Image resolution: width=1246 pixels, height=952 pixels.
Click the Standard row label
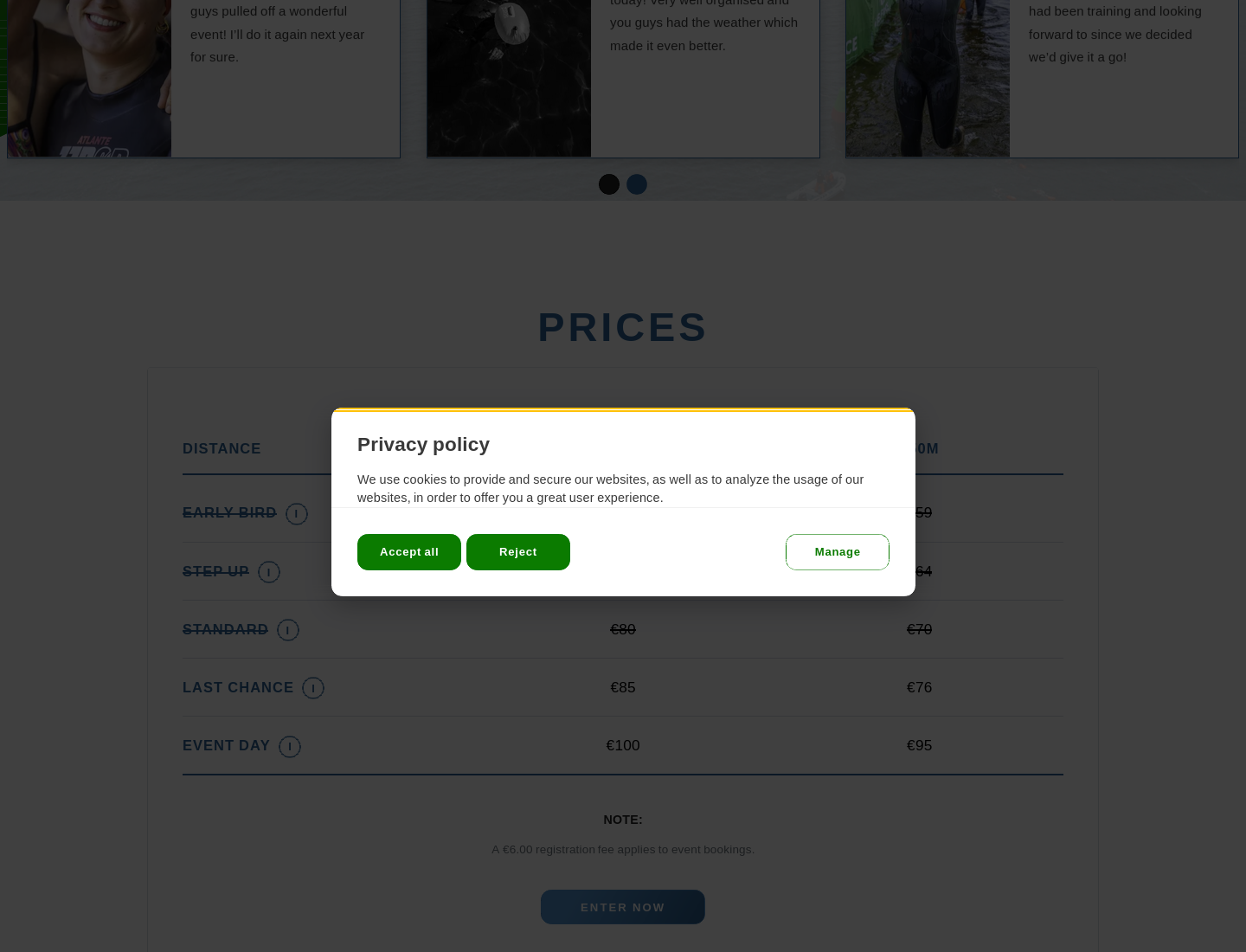tap(225, 629)
